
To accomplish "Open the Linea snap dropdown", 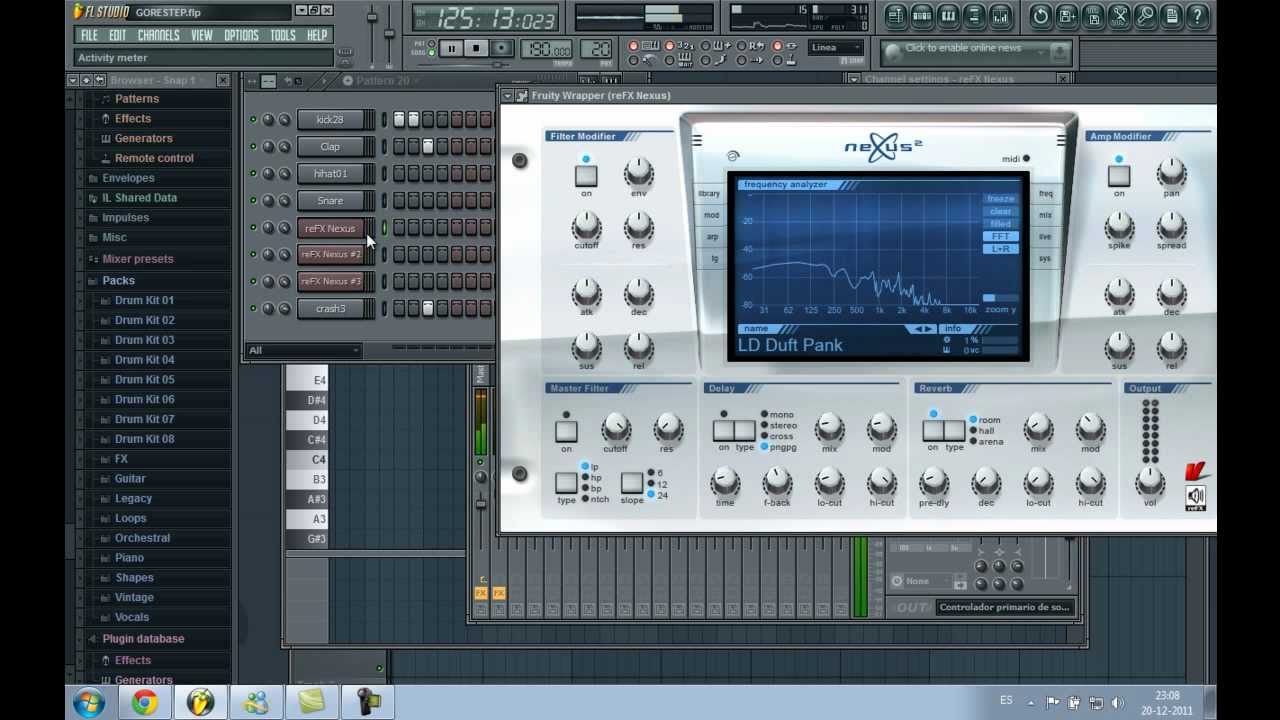I will (836, 48).
